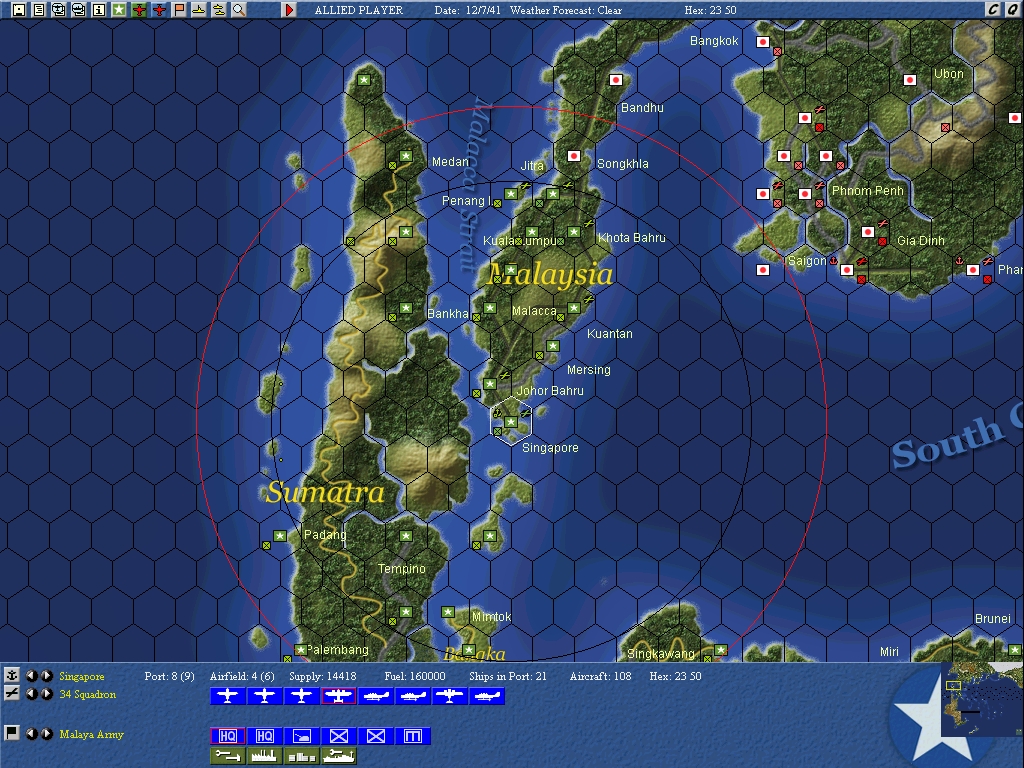Image resolution: width=1024 pixels, height=768 pixels.
Task: Open the magnifying glass search icon
Action: 239,10
